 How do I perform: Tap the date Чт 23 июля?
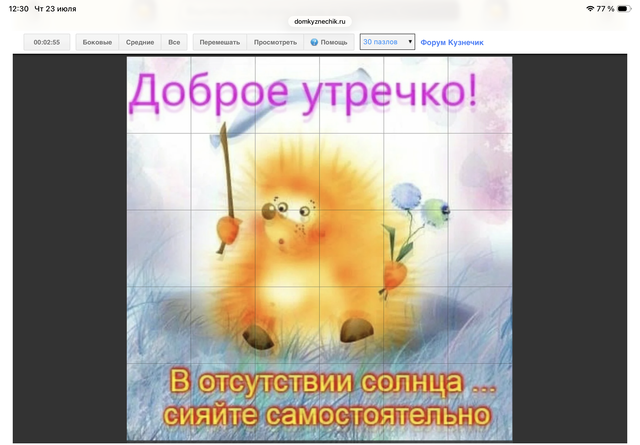[55, 9]
